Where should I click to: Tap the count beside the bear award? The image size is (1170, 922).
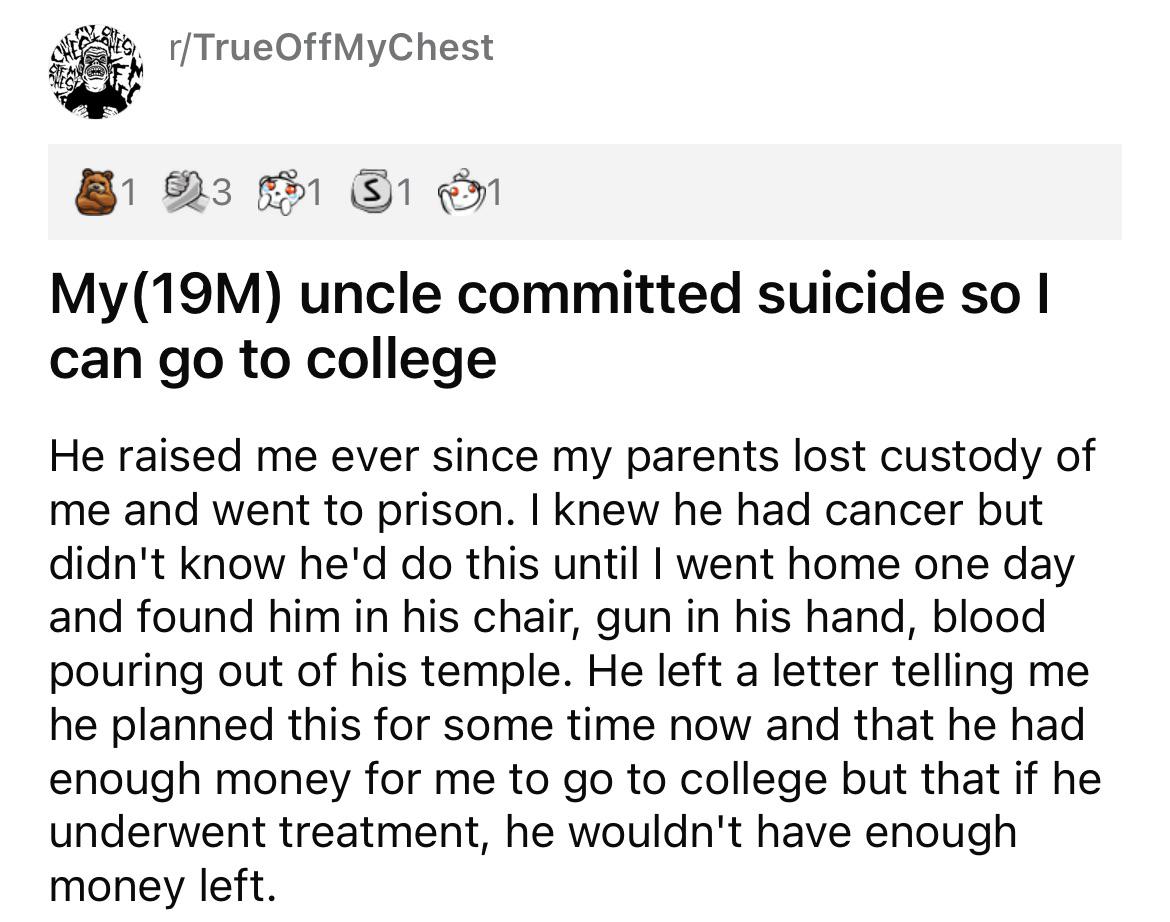[131, 194]
